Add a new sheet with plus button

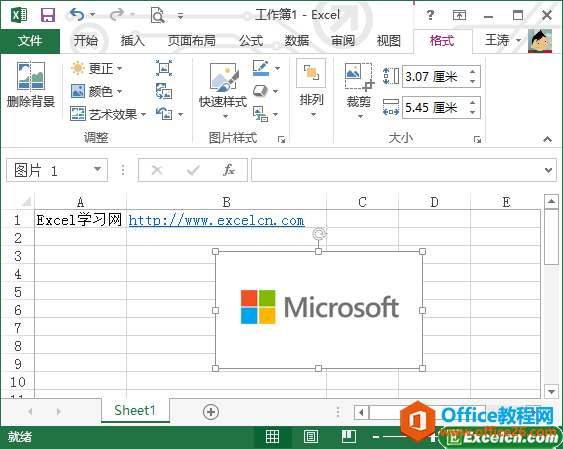coord(211,412)
